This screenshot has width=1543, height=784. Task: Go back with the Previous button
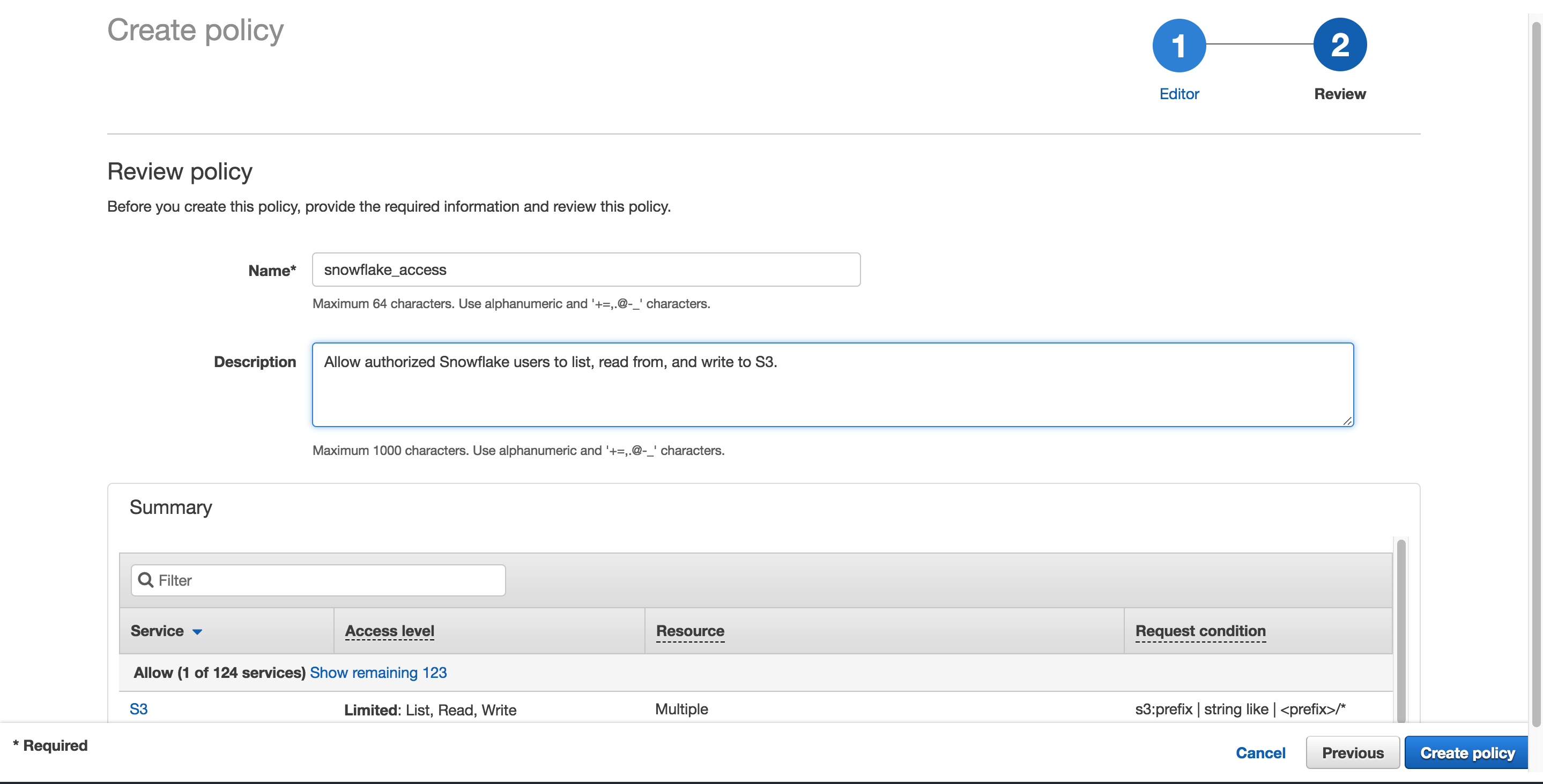[1352, 752]
